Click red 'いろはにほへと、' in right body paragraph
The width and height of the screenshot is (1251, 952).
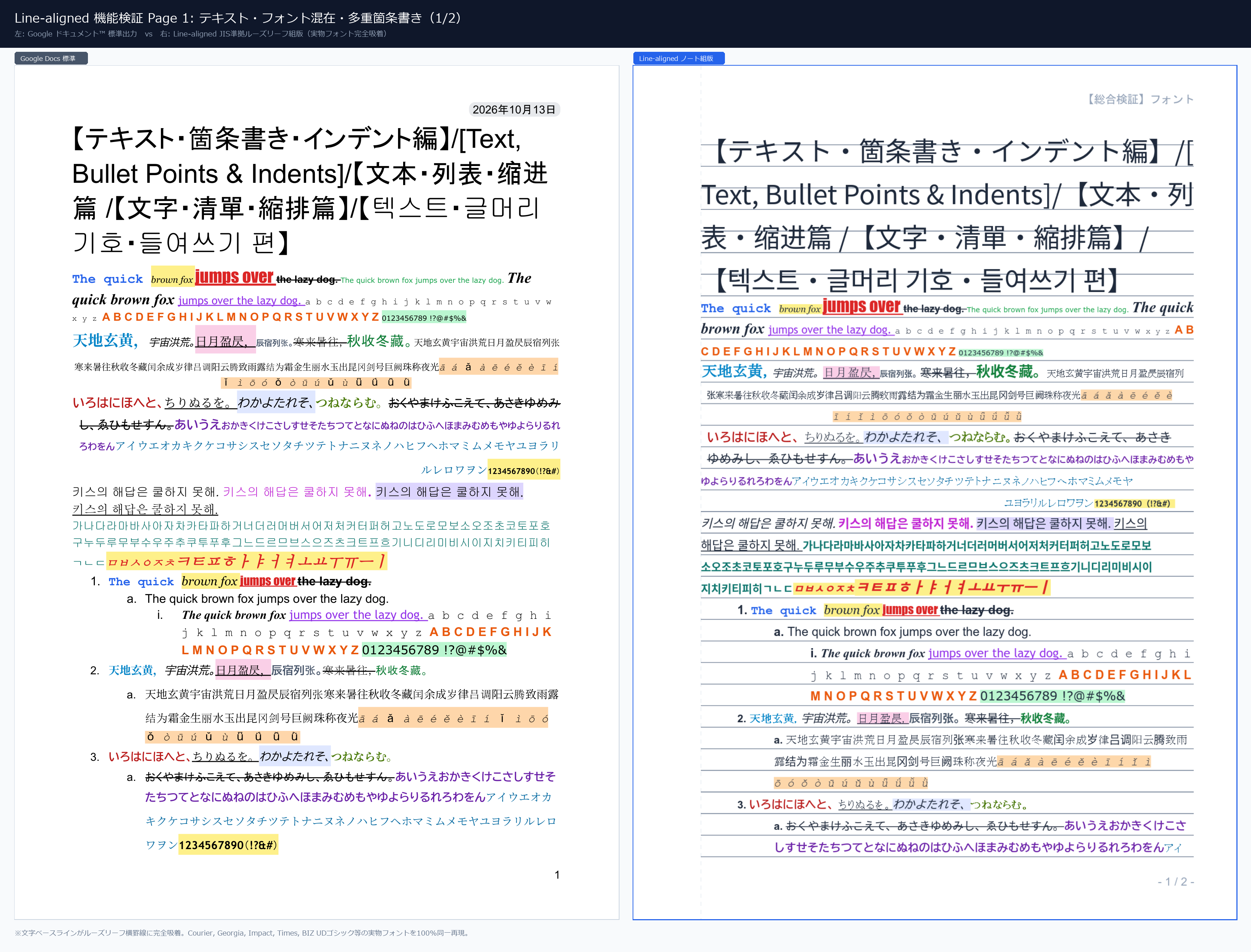tap(752, 437)
